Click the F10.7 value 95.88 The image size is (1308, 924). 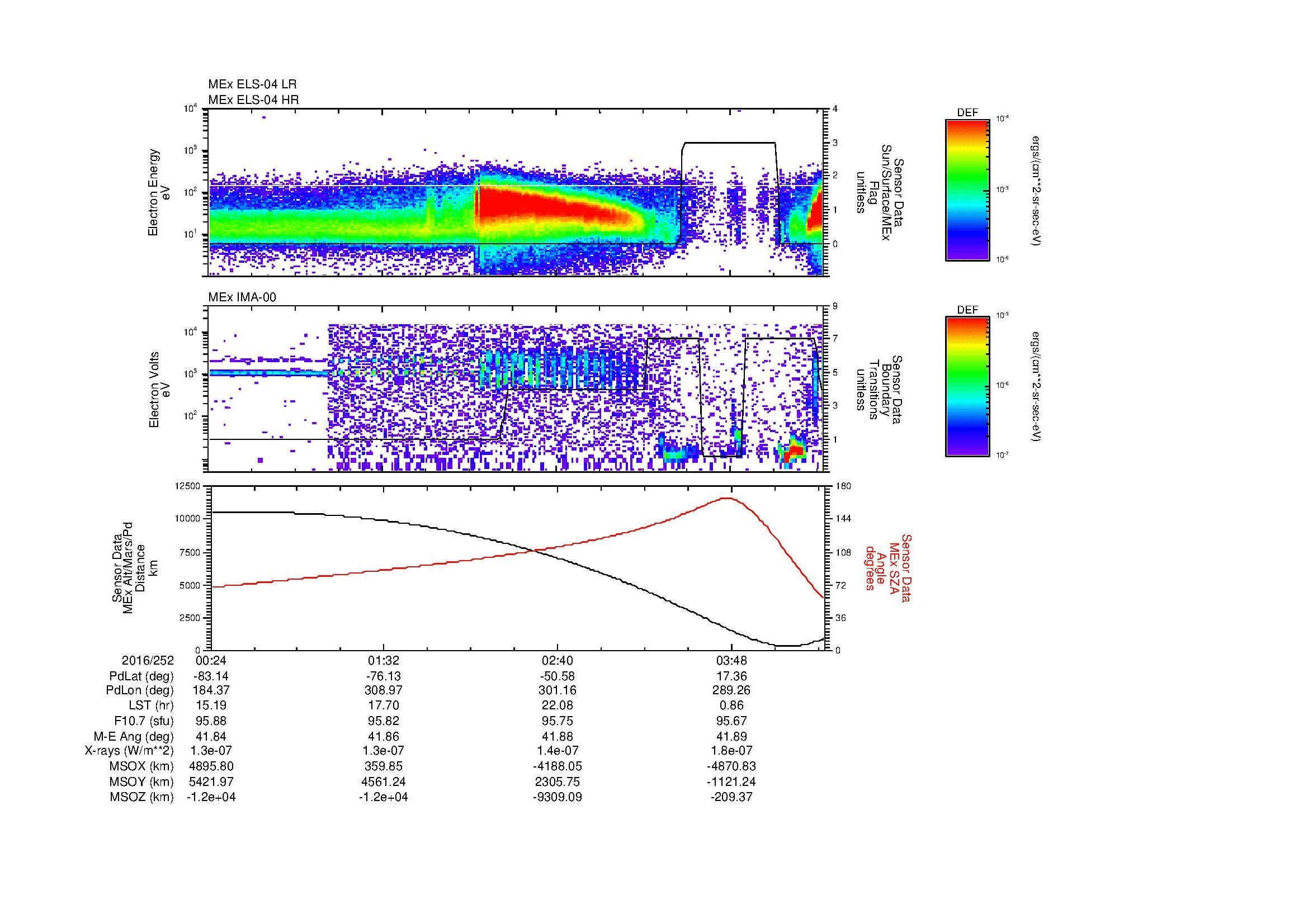pyautogui.click(x=211, y=721)
